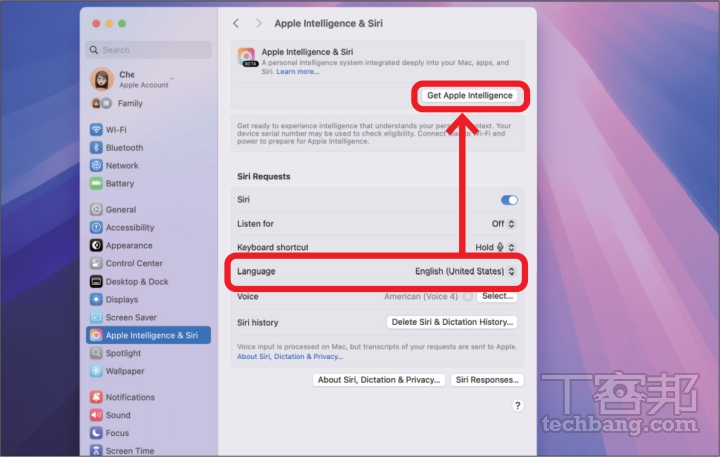Viewport: 720px width, 457px height.
Task: Click the Search field in sidebar
Action: click(148, 50)
